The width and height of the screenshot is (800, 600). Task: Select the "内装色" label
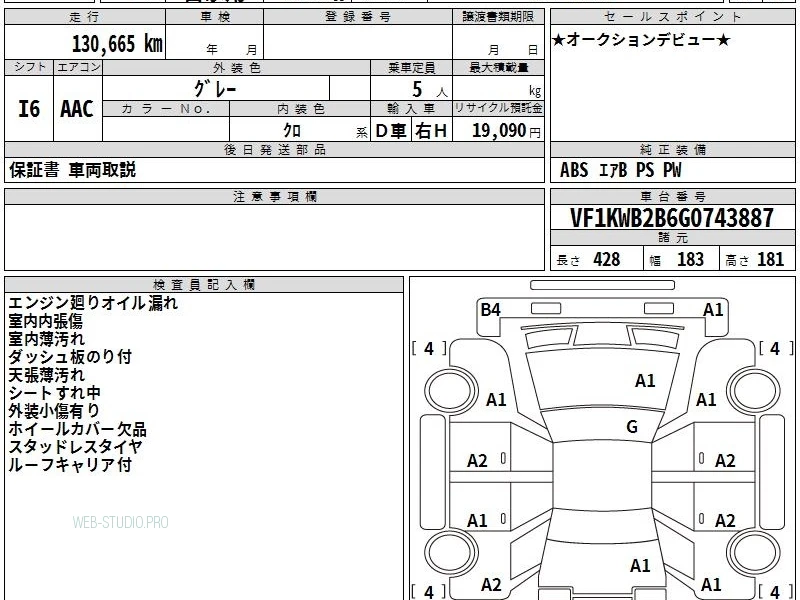[300, 109]
